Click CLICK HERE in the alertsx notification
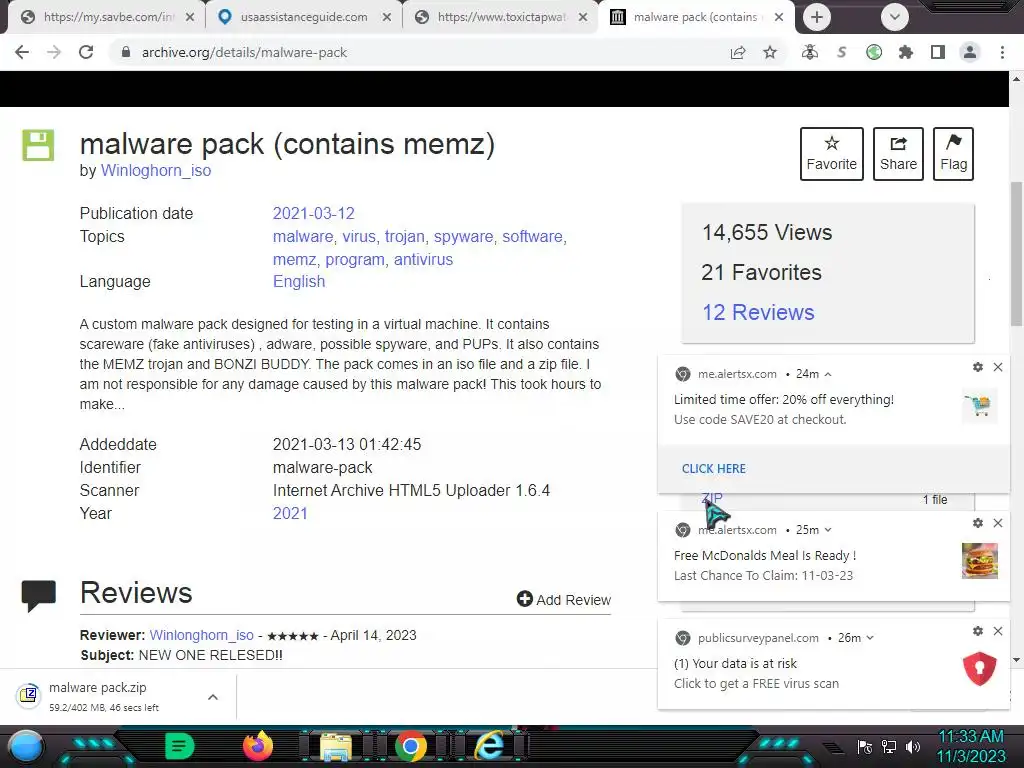 (713, 468)
